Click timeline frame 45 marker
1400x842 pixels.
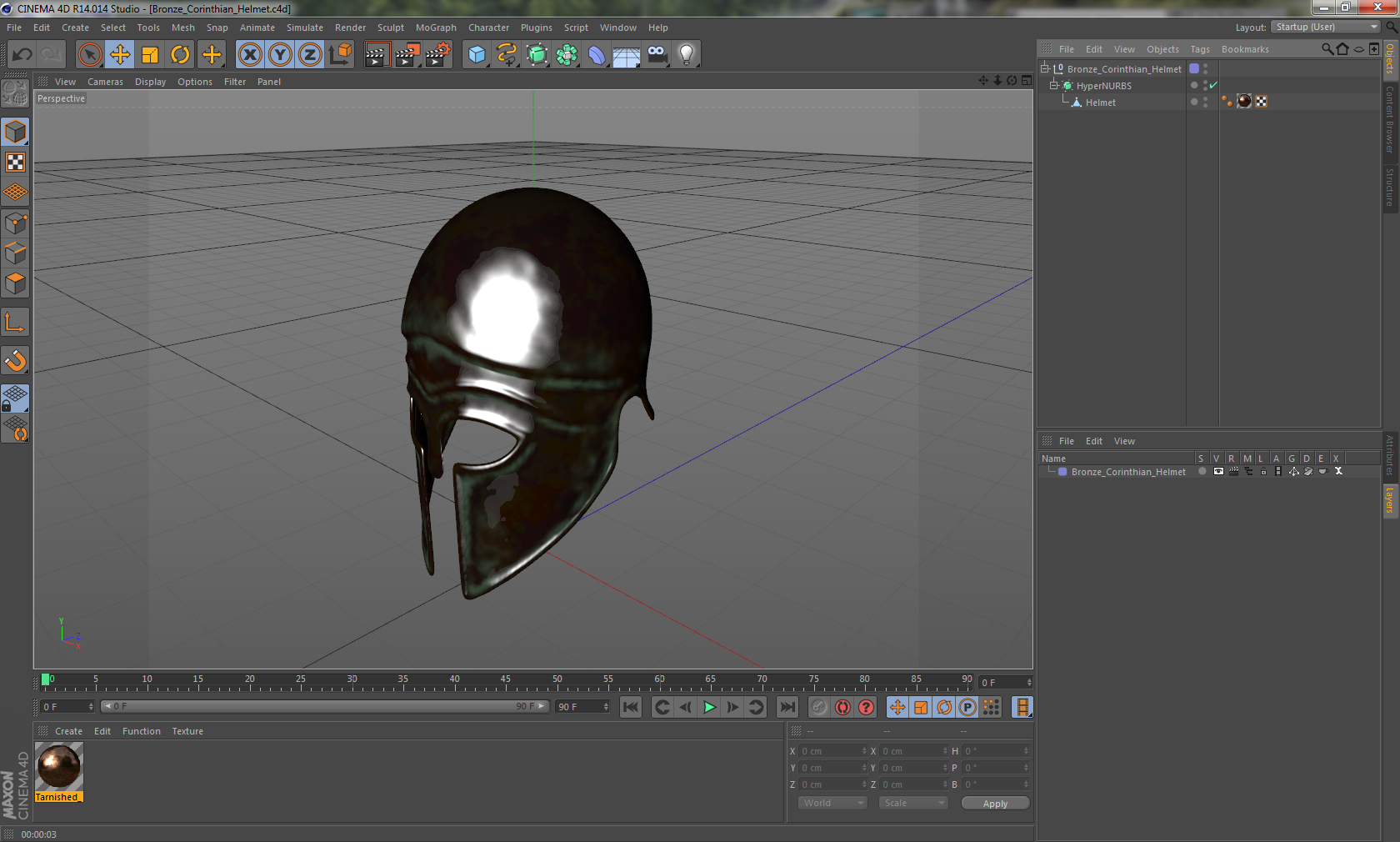click(505, 680)
